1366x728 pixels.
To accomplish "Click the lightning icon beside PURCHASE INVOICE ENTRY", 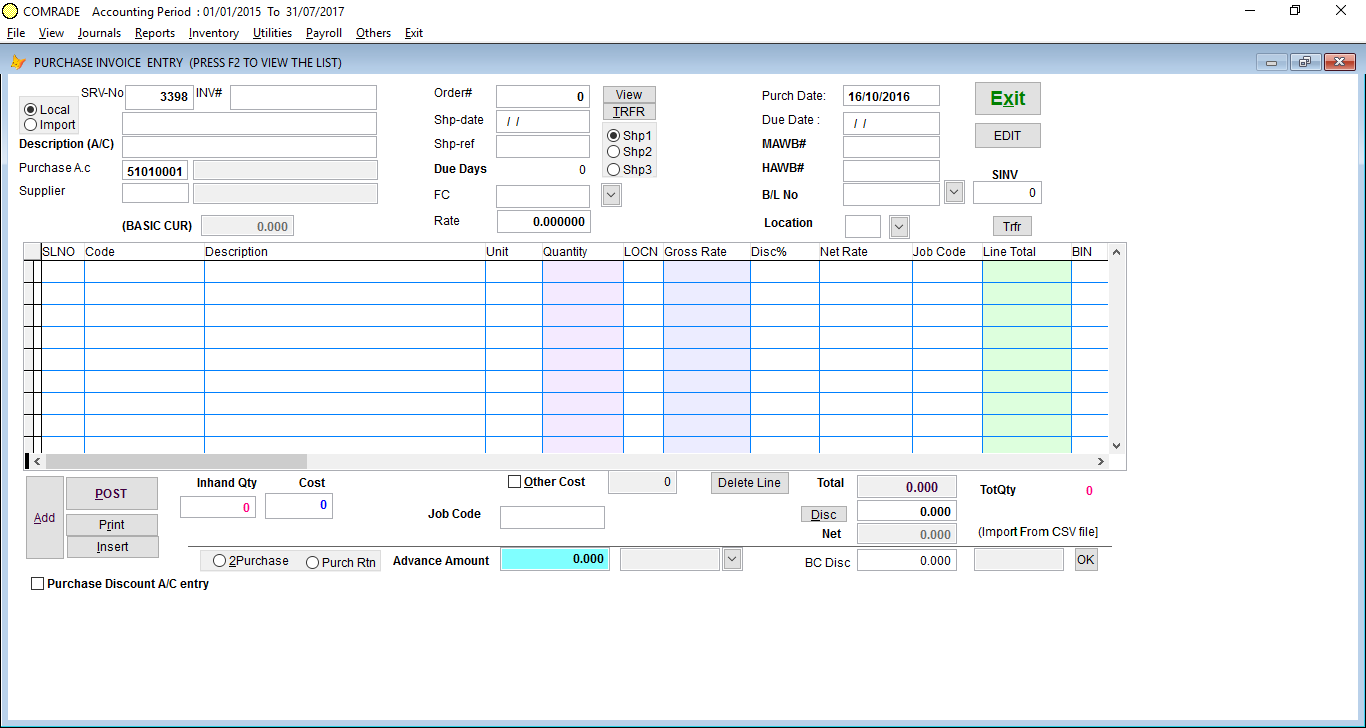I will tap(18, 62).
